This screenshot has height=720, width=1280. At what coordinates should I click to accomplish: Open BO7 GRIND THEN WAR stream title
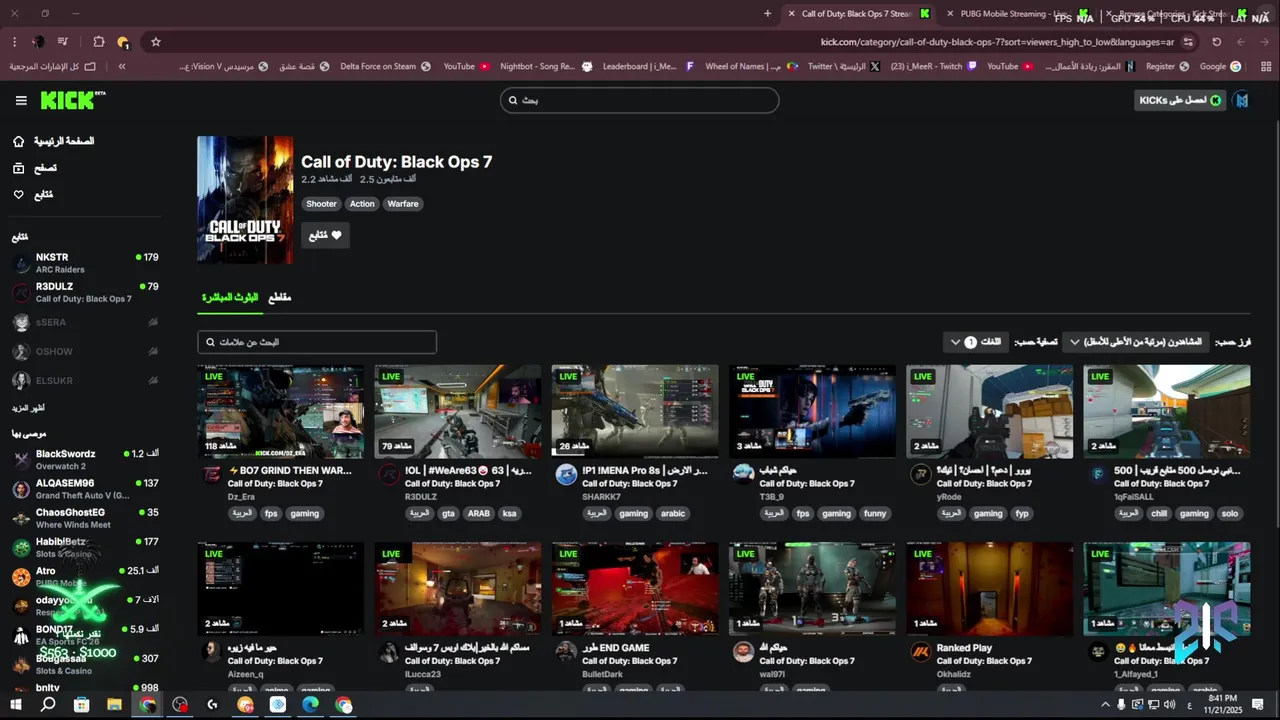(289, 470)
